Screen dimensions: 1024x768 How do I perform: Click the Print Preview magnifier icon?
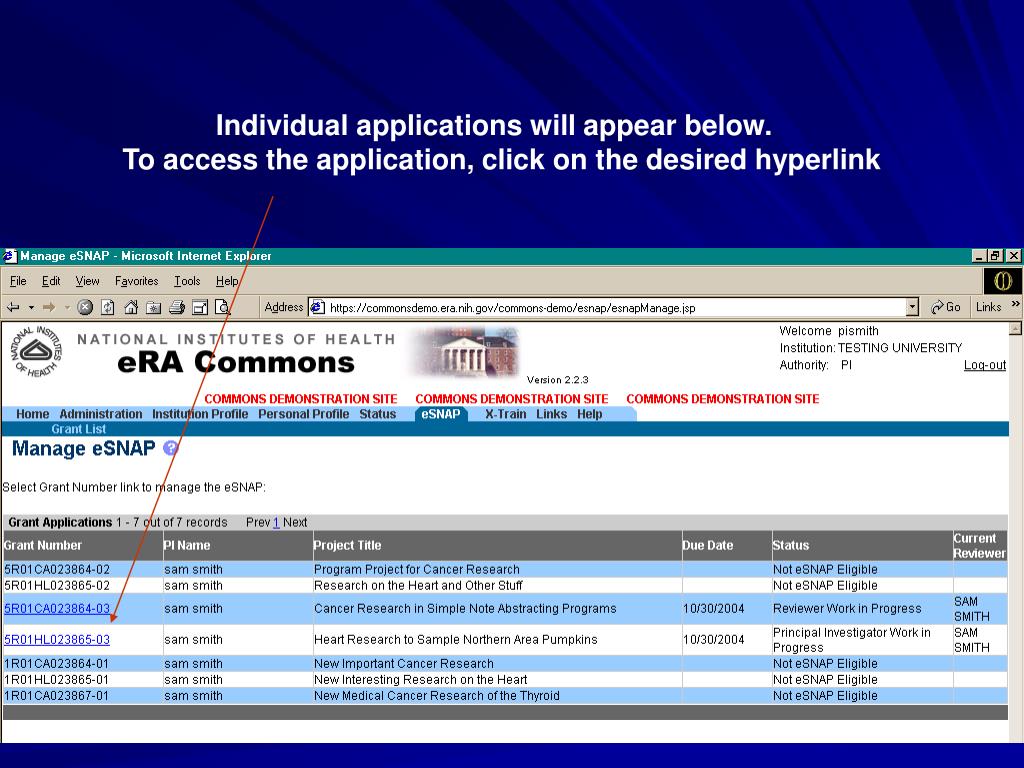223,308
